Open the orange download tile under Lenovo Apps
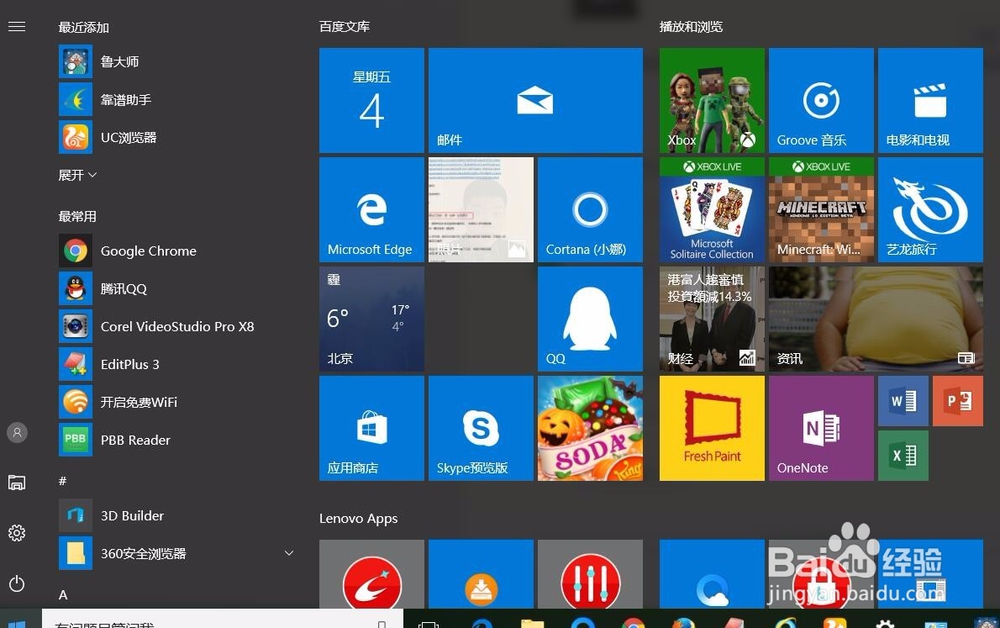The height and width of the screenshot is (628, 1000). point(481,574)
